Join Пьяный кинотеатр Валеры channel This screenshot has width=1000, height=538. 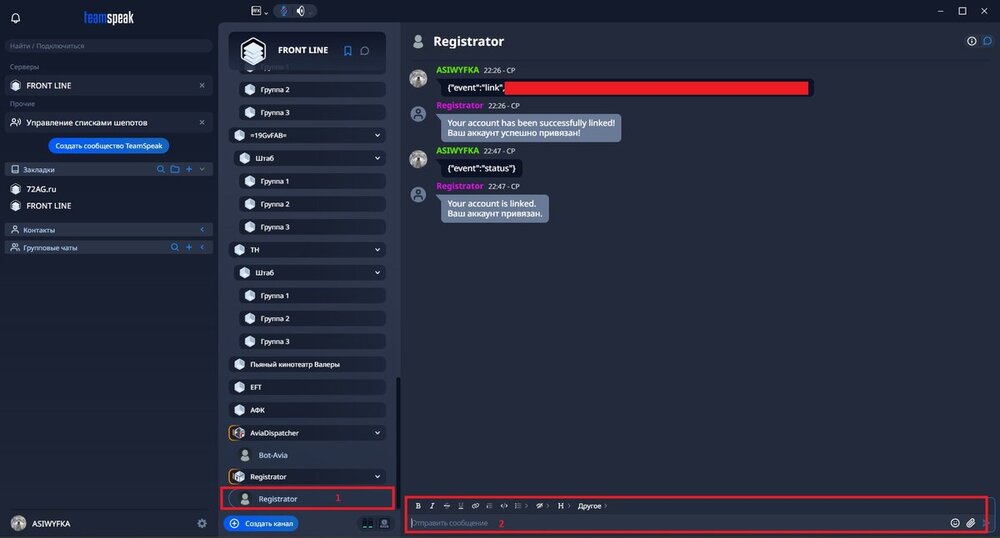pyautogui.click(x=307, y=365)
